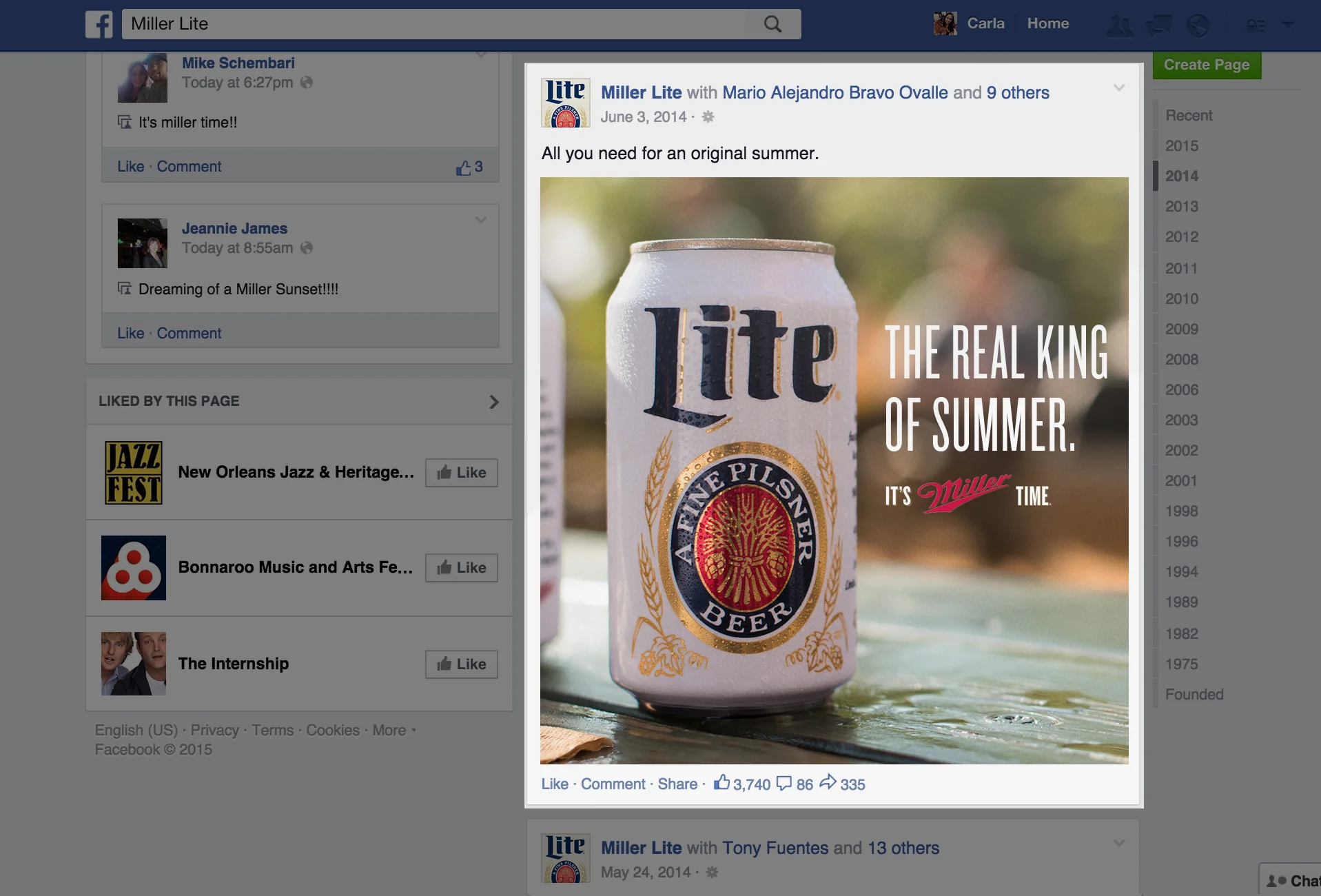Expand the More footer menu

coord(393,731)
